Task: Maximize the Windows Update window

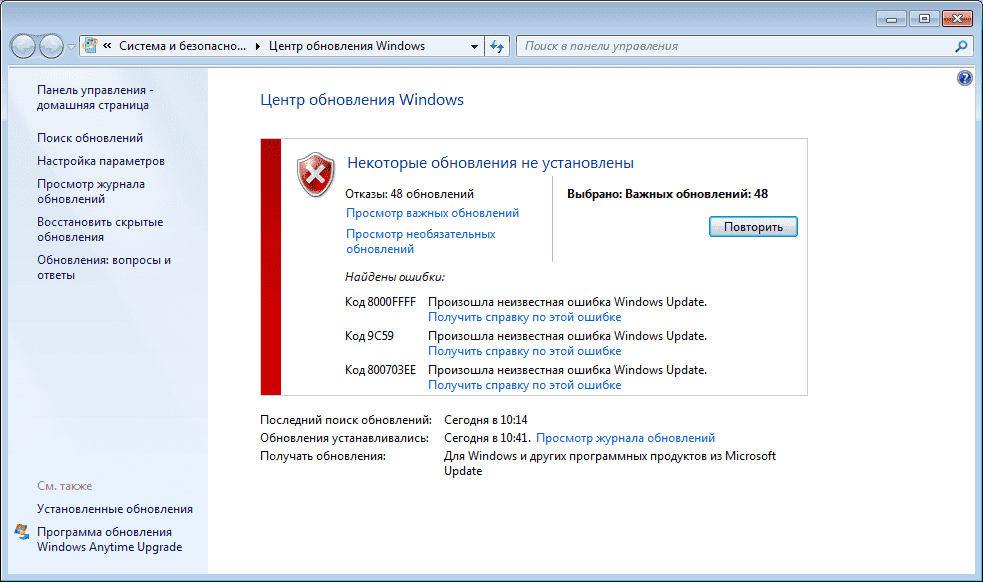Action: coord(923,19)
